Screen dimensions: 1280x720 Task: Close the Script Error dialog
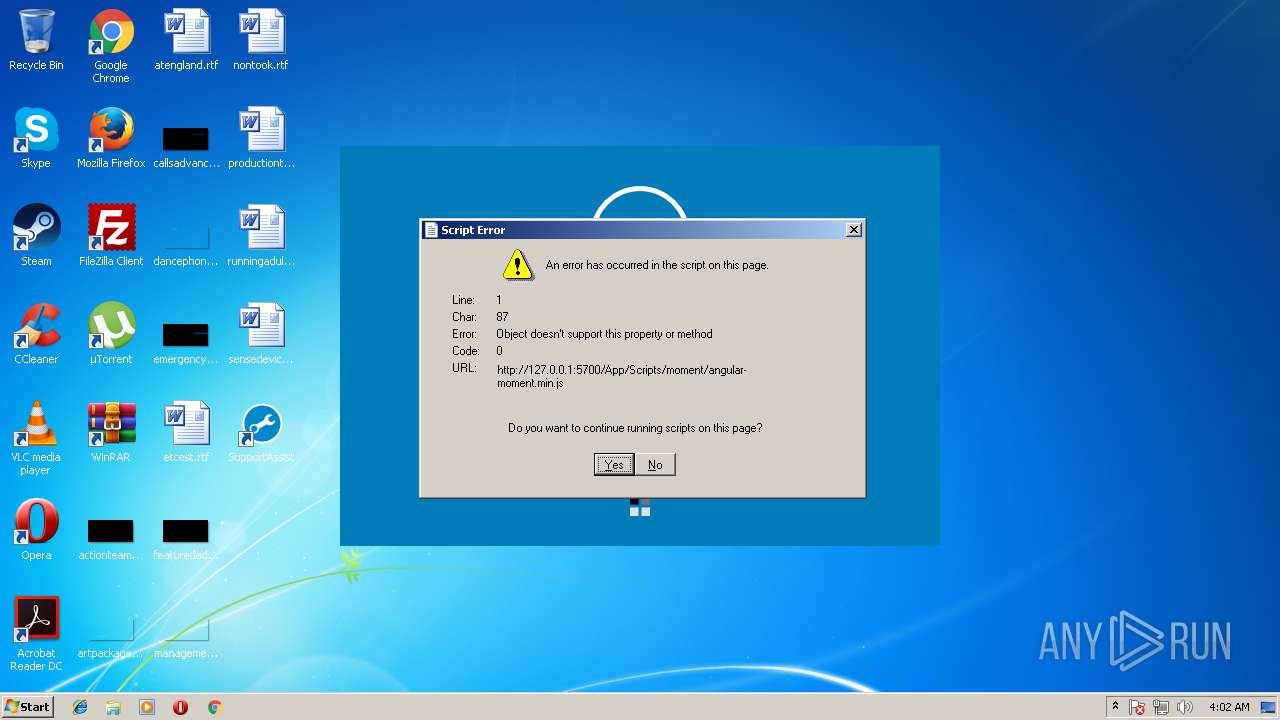tap(853, 230)
